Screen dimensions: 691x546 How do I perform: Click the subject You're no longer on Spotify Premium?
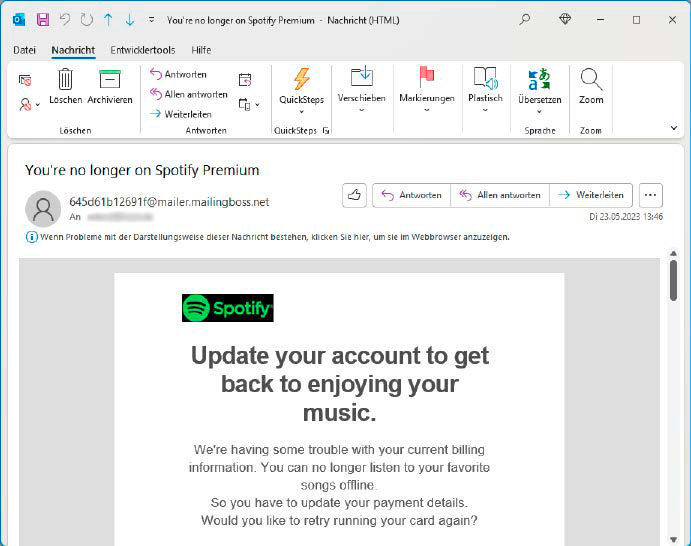click(x=142, y=170)
